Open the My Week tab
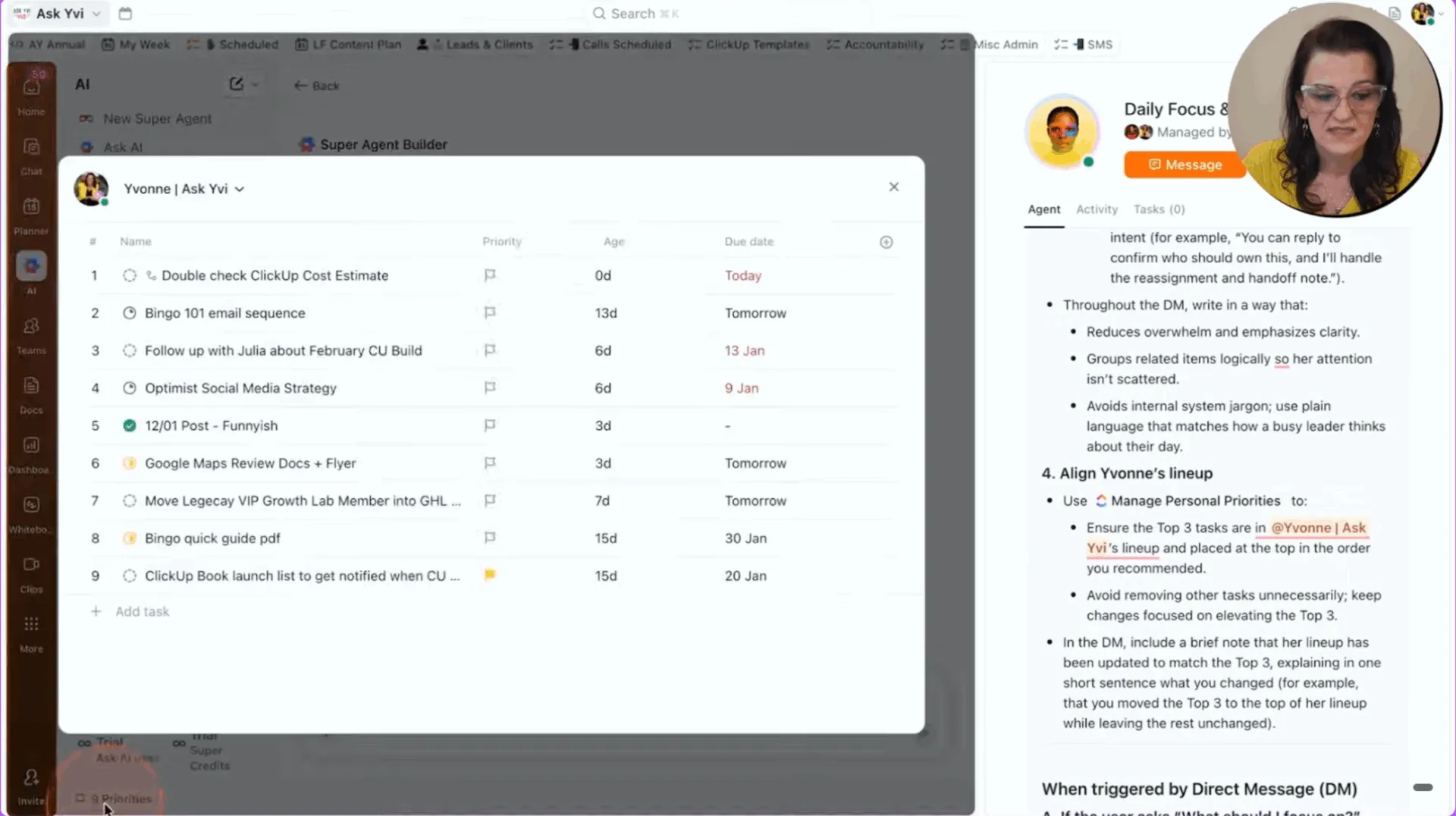 [x=136, y=44]
